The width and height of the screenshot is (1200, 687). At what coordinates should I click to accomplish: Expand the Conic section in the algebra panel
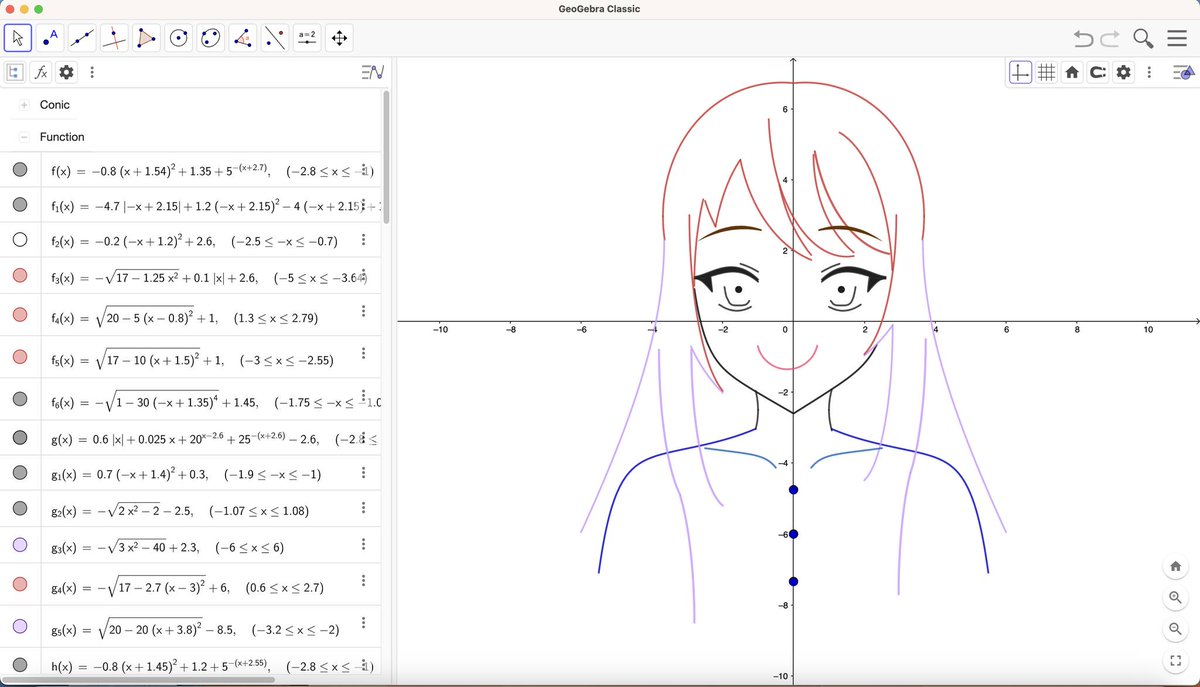coord(23,104)
